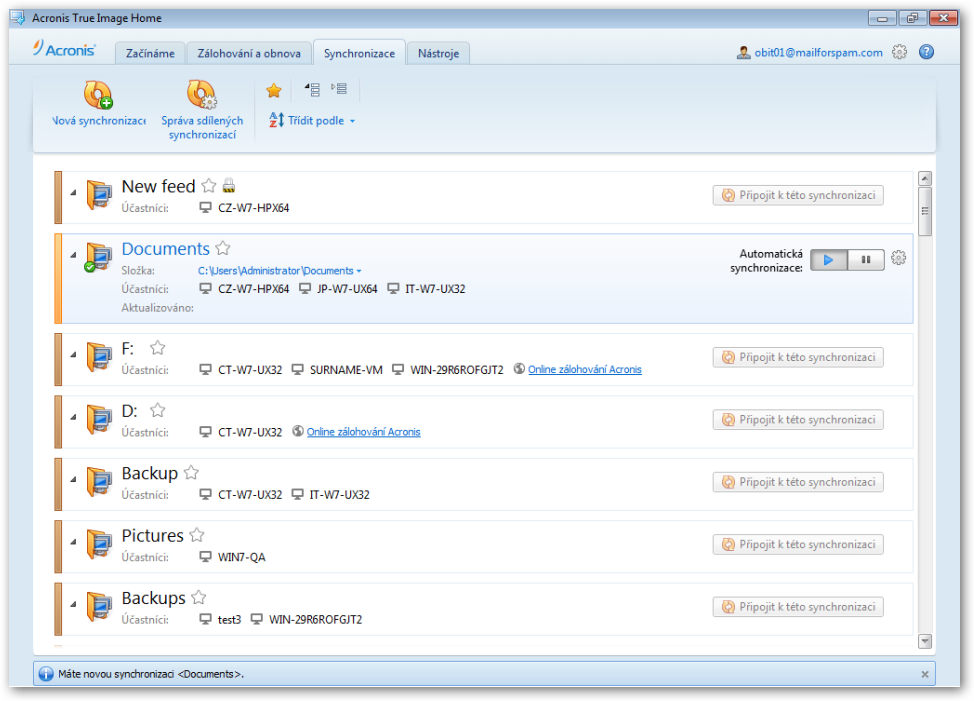Open the Nástroje tab
This screenshot has width=974, height=701.
(439, 53)
